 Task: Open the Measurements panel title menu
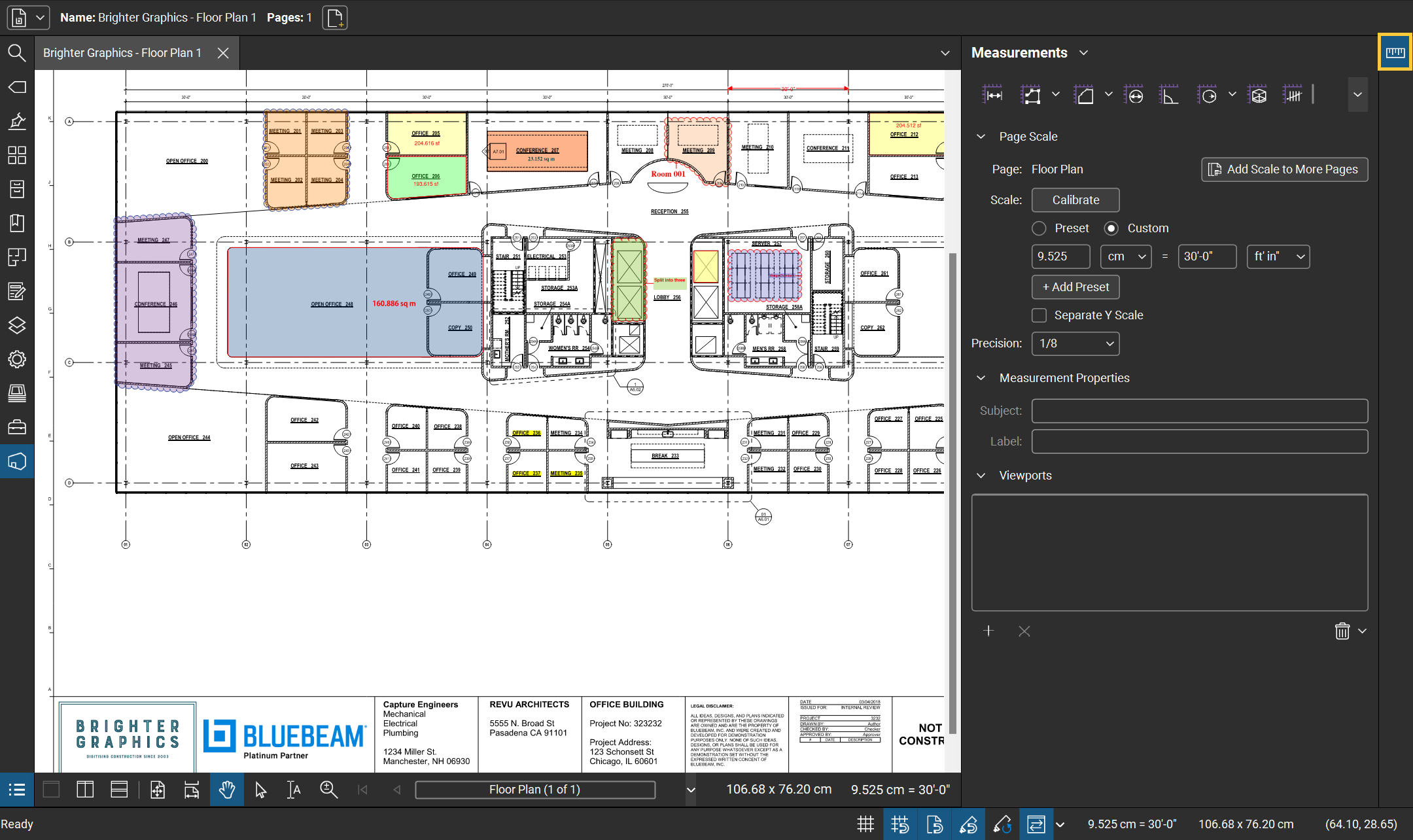(x=1084, y=53)
